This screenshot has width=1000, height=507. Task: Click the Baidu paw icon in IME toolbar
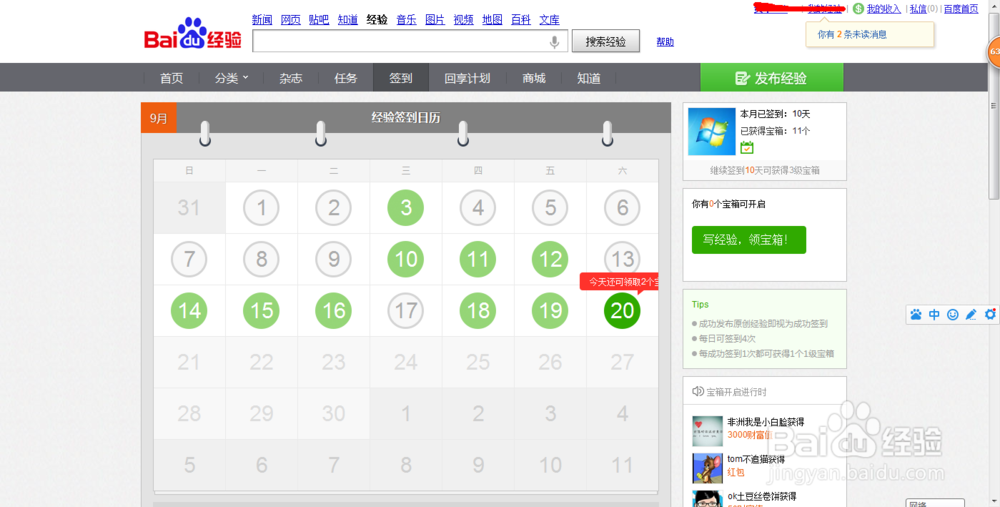916,314
